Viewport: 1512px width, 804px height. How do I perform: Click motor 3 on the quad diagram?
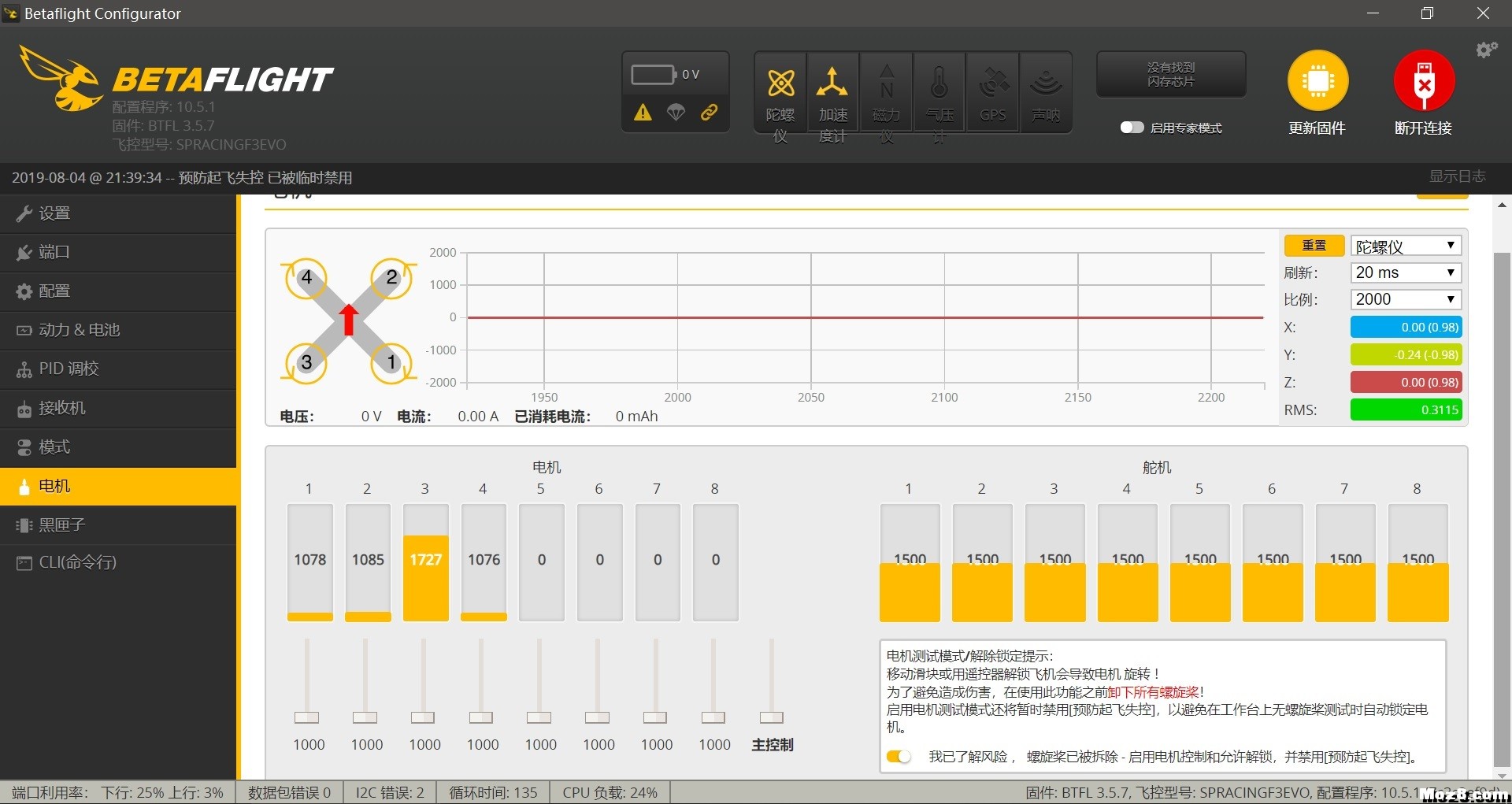[x=306, y=362]
